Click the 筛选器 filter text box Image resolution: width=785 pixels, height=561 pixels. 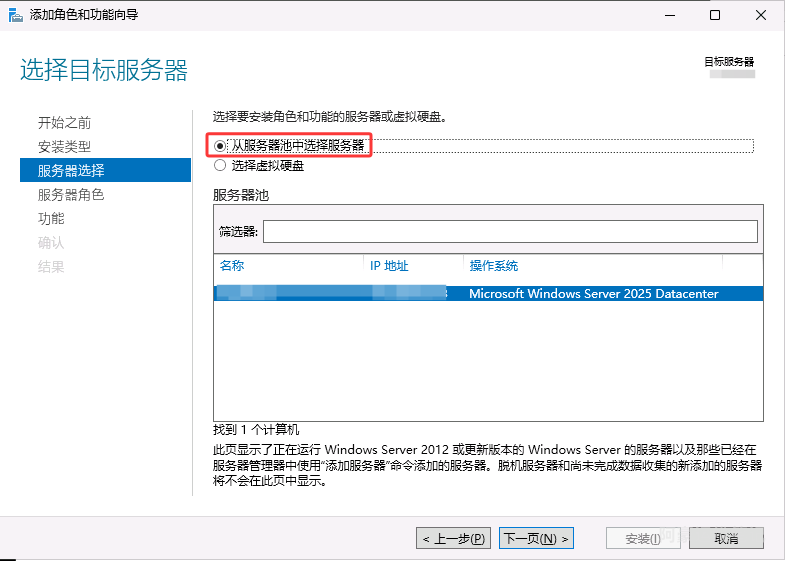[510, 232]
